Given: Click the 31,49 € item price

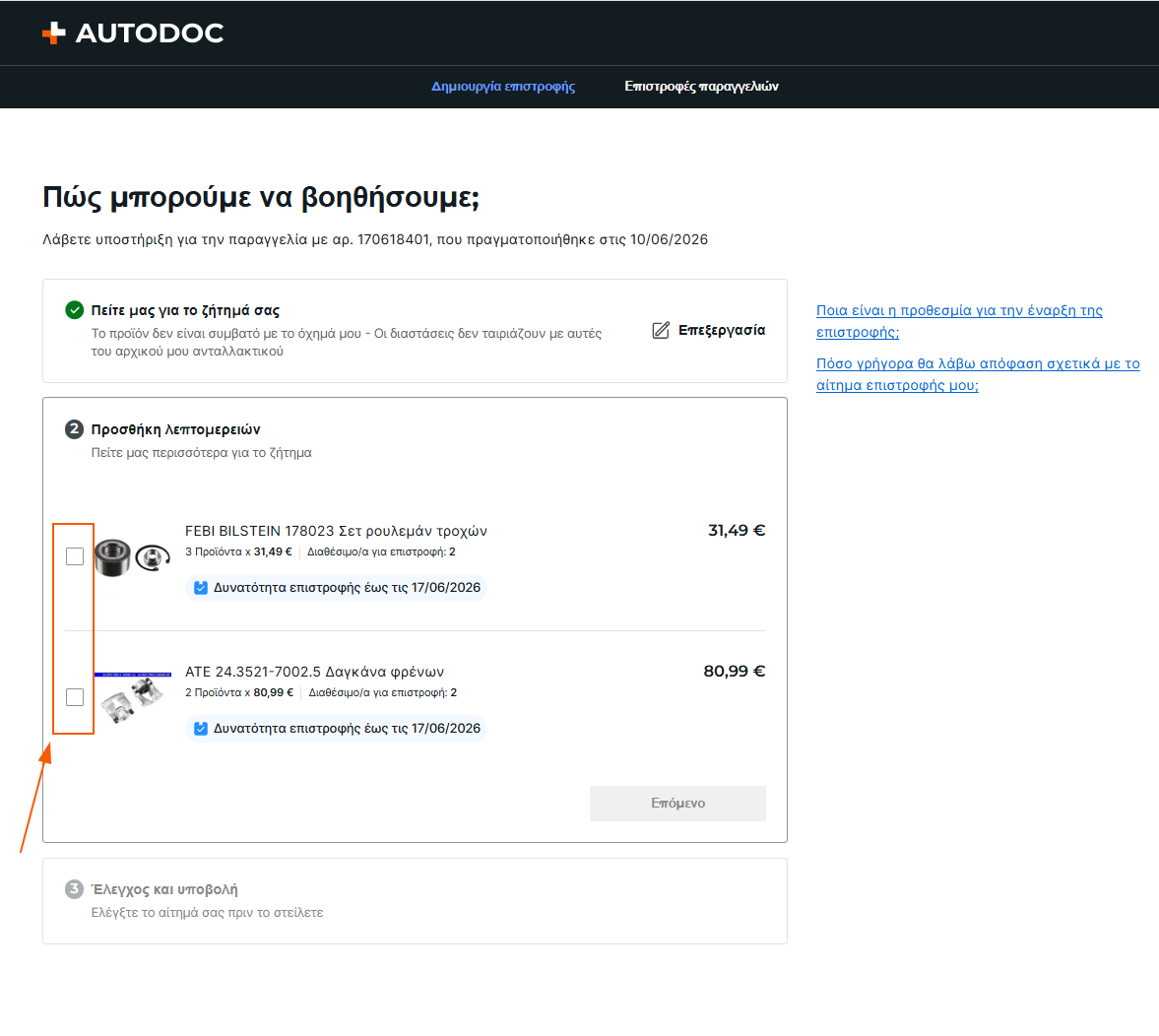Looking at the screenshot, I should (x=737, y=530).
